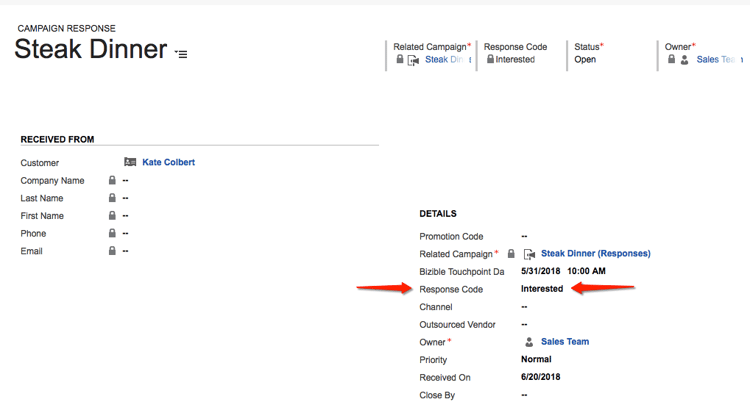This screenshot has height=413, width=750.
Task: Click lock icon on Company Name row
Action: 112,180
